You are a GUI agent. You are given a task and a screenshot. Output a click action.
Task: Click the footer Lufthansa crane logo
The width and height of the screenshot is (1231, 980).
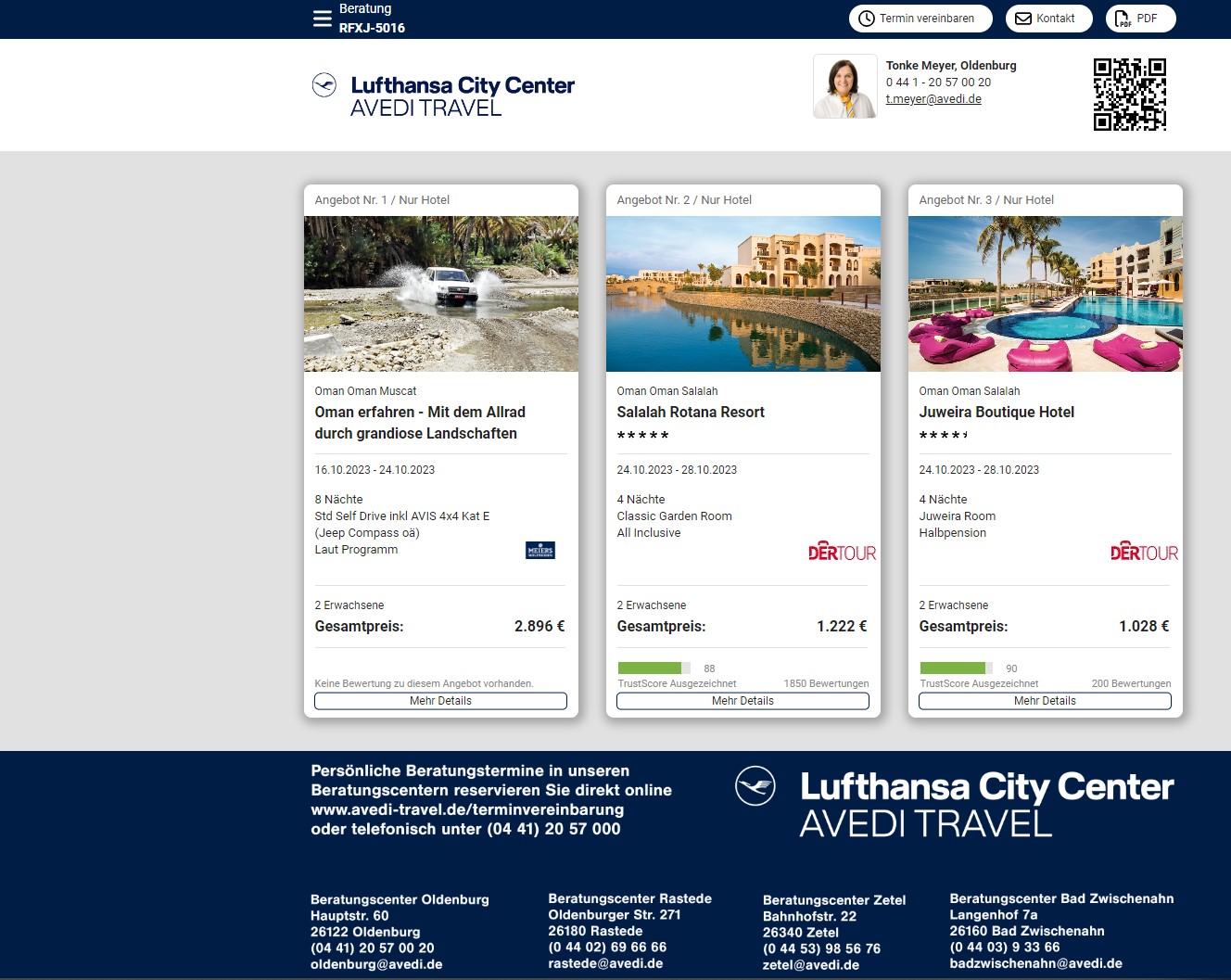coord(755,786)
